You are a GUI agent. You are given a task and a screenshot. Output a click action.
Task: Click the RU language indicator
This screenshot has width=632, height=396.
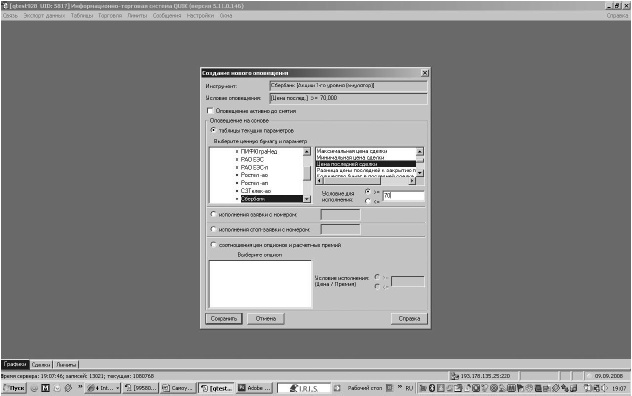point(409,388)
